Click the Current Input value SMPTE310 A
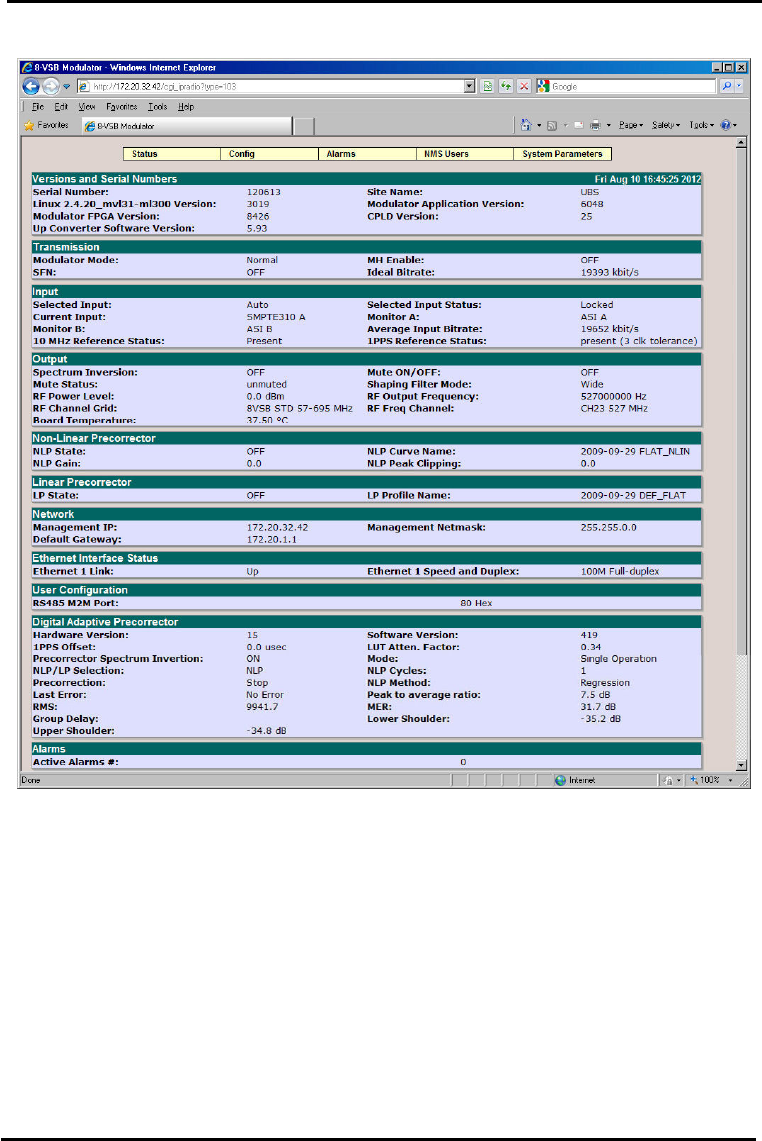 coord(276,317)
